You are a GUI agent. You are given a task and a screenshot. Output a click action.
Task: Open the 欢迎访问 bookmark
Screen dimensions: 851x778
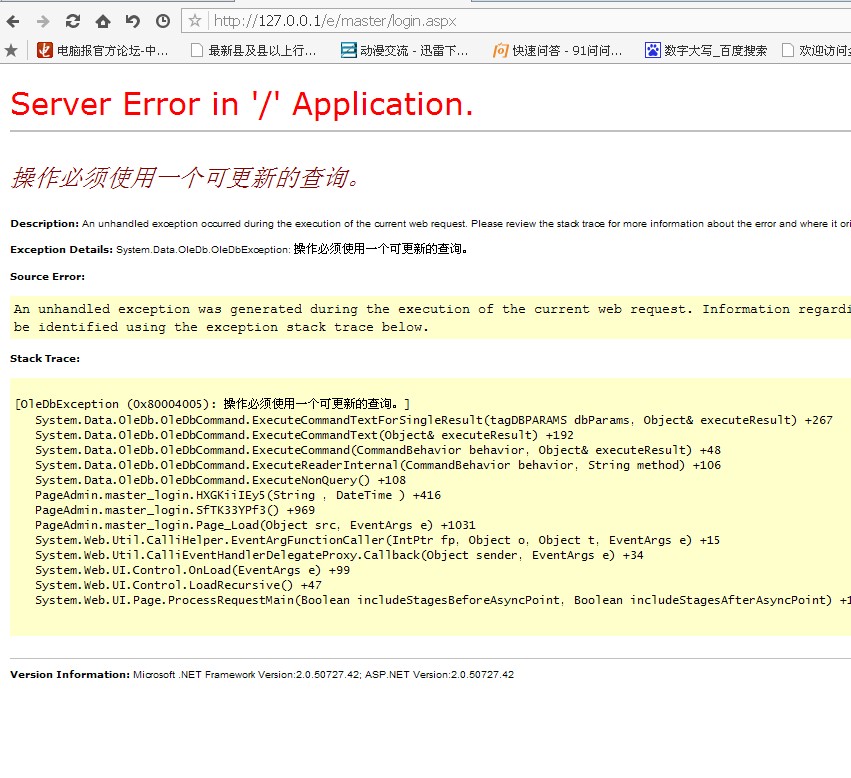pos(815,50)
